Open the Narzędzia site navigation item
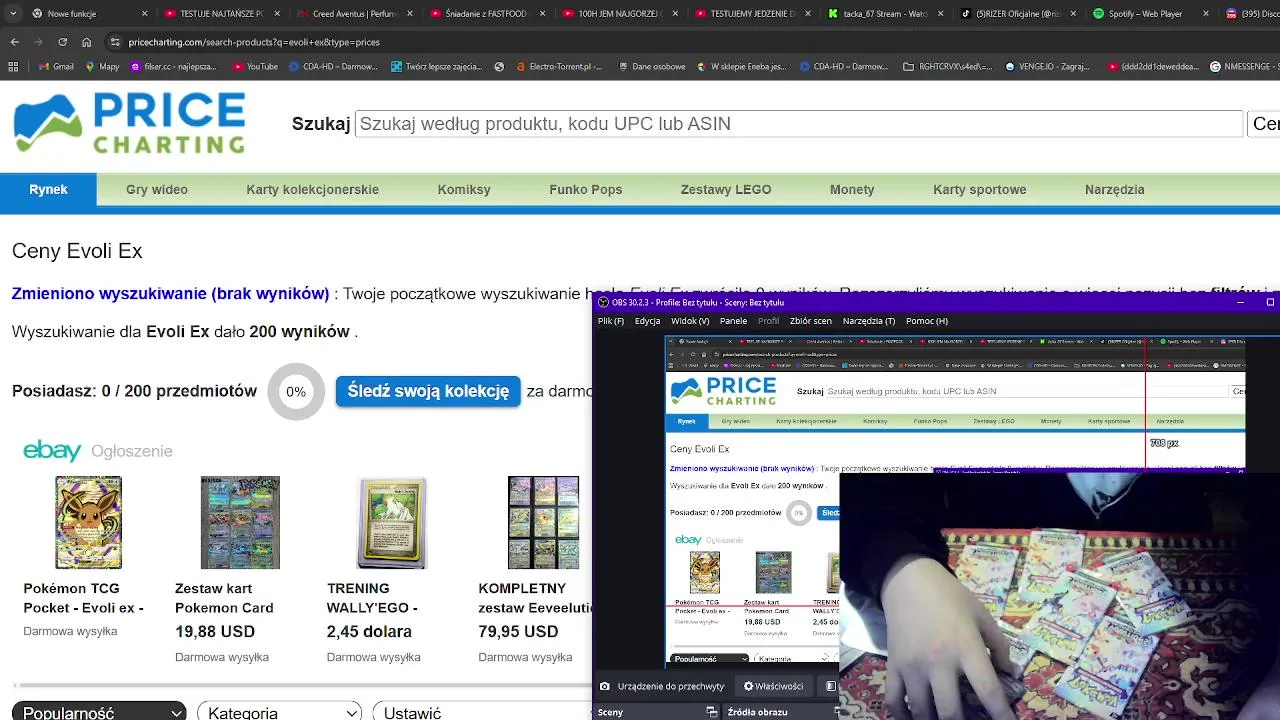Viewport: 1280px width, 720px height. coord(1115,189)
